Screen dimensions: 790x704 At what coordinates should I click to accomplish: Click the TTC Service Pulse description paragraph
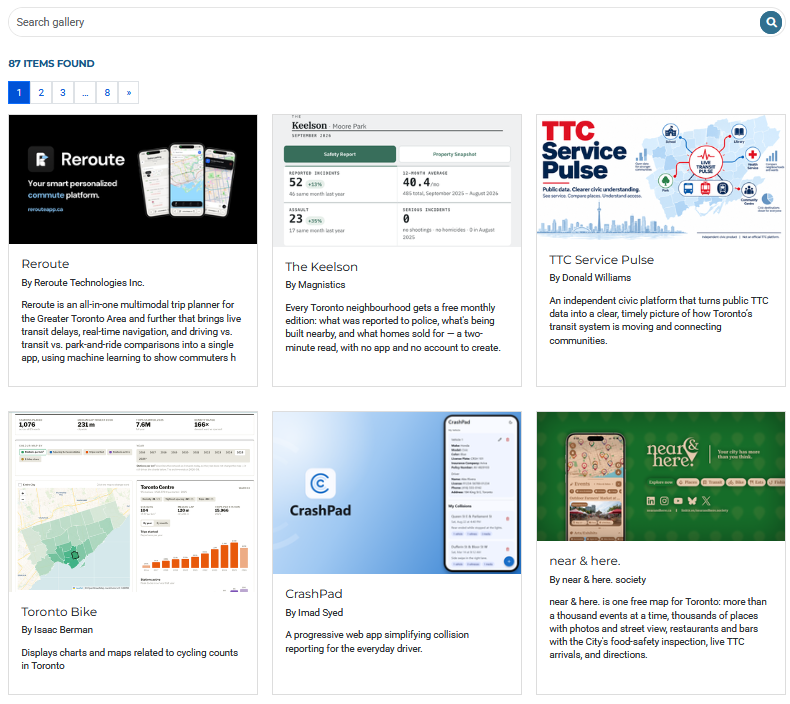click(659, 321)
